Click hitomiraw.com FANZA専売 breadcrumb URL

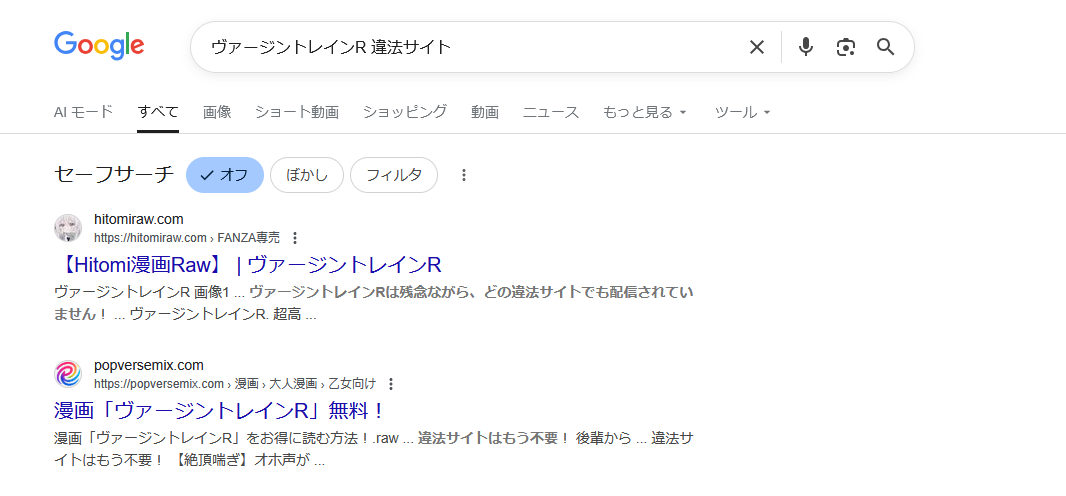pyautogui.click(x=187, y=238)
